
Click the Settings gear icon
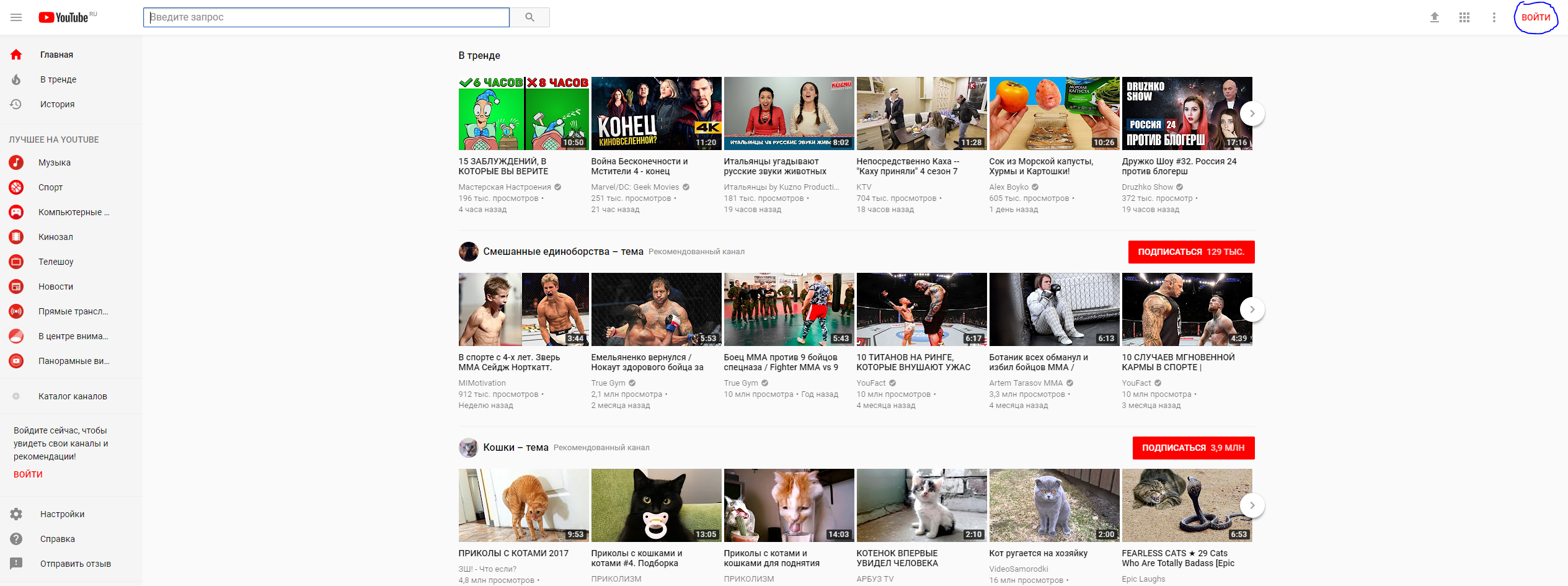(x=16, y=514)
